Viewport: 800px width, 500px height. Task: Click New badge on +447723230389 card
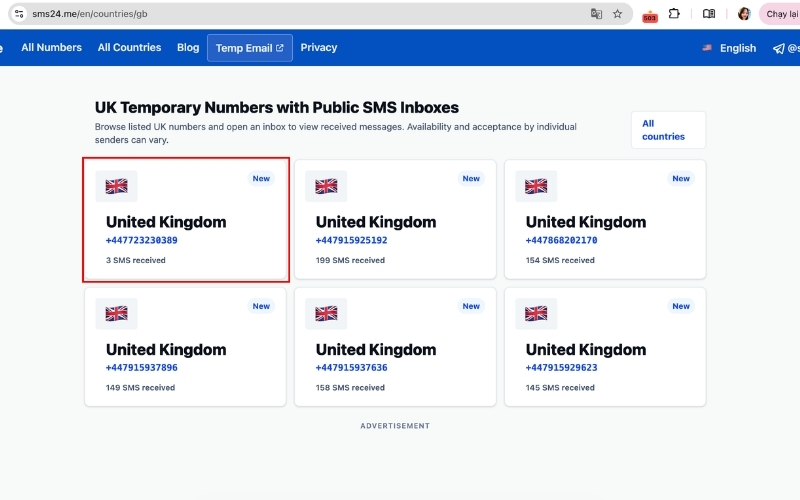pos(261,179)
